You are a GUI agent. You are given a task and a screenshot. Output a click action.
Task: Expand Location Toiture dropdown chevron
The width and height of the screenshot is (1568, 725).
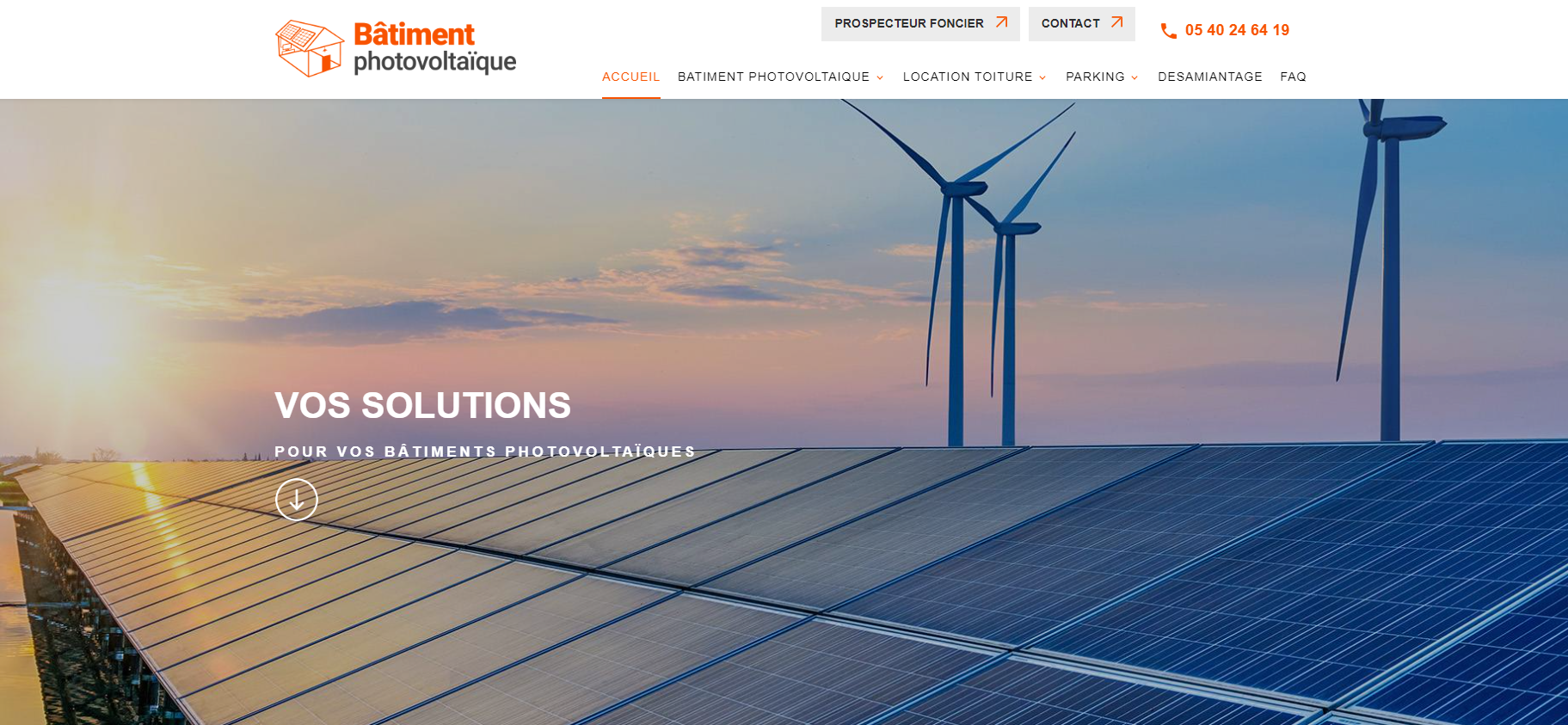[x=1042, y=77]
